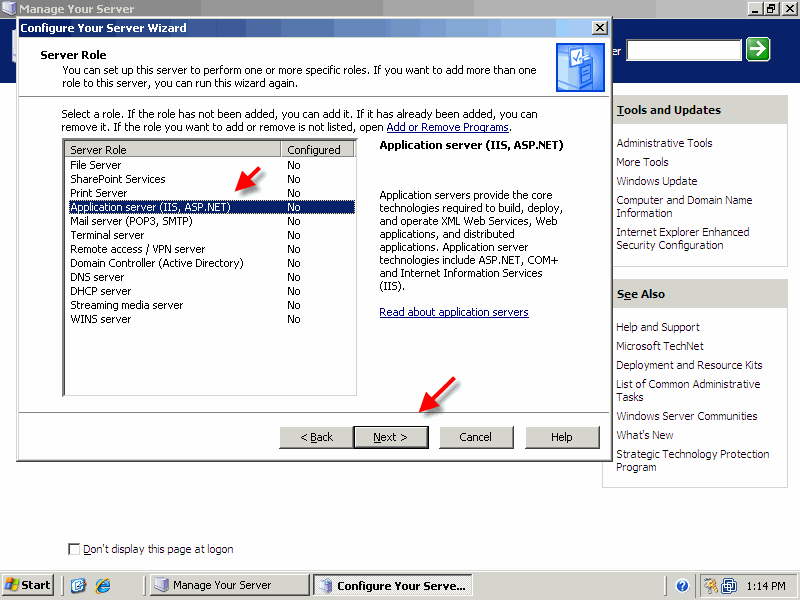Open Windows Update link
The height and width of the screenshot is (600, 800).
coord(657,181)
